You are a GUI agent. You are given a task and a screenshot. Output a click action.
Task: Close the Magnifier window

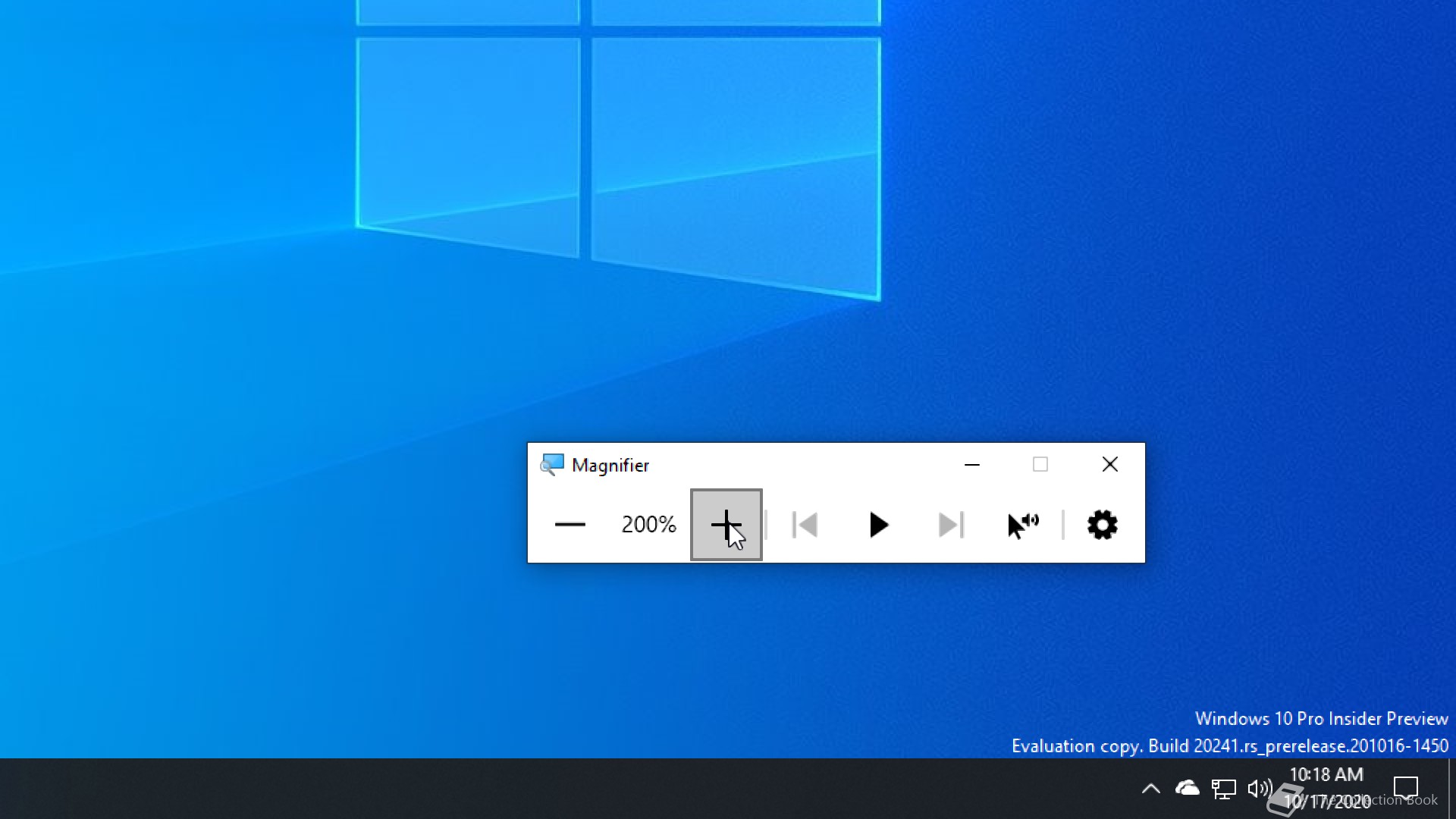(x=1110, y=465)
